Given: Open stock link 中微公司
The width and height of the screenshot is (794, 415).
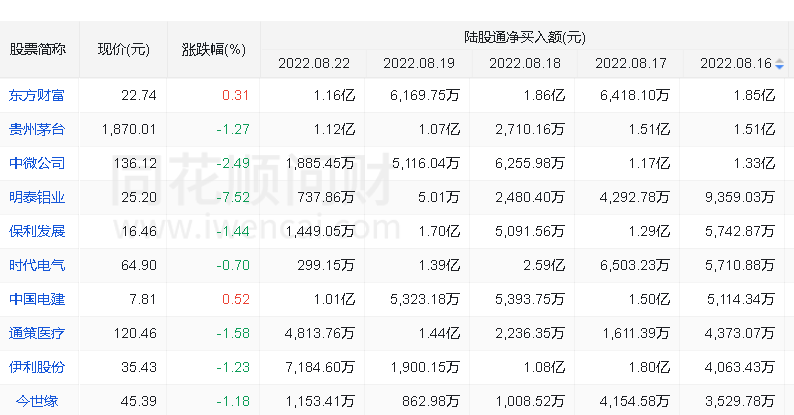Looking at the screenshot, I should 36,163.
